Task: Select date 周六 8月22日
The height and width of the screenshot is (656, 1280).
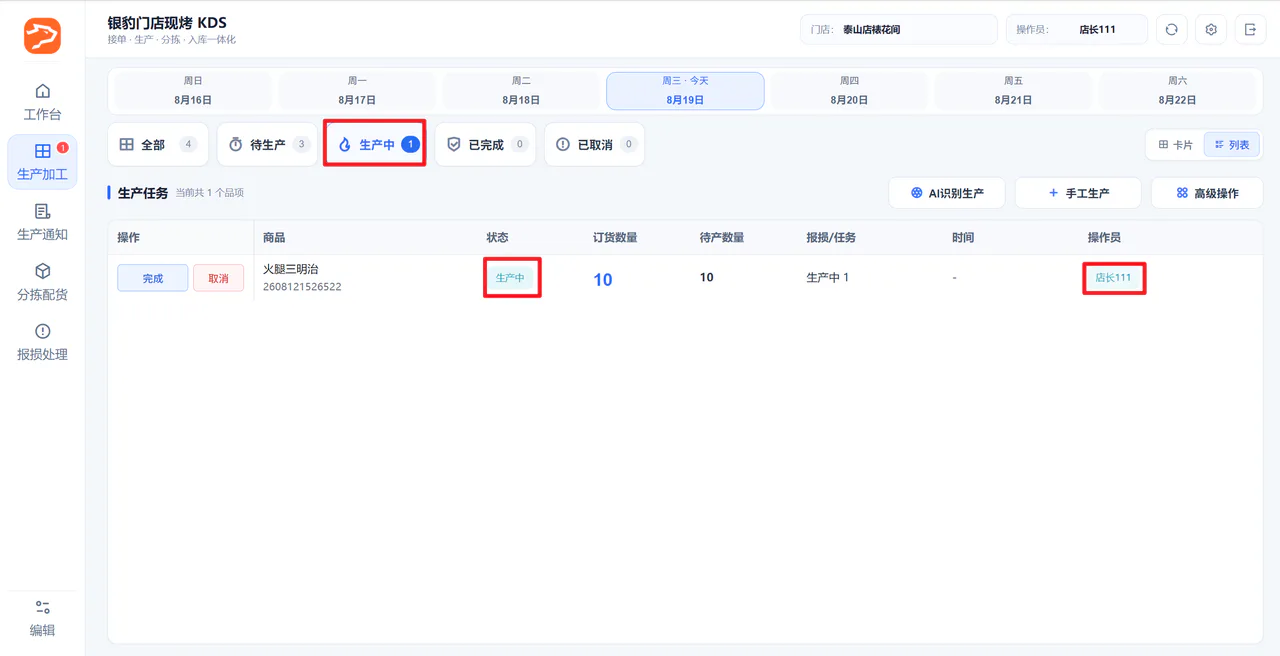Action: click(x=1177, y=90)
